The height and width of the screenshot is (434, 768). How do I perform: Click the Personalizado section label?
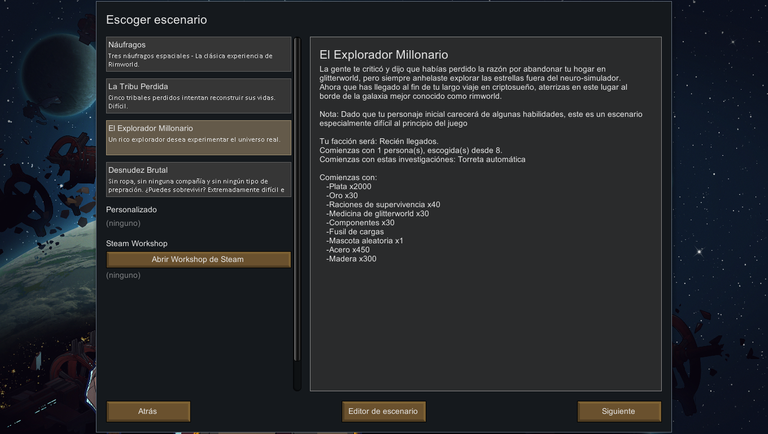pyautogui.click(x=131, y=210)
